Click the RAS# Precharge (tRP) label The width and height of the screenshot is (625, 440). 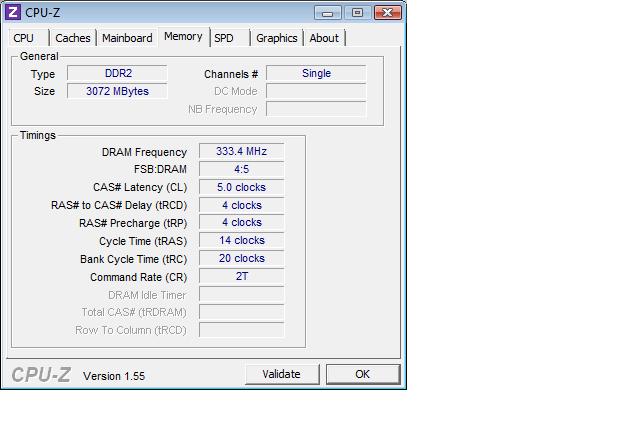coord(133,223)
